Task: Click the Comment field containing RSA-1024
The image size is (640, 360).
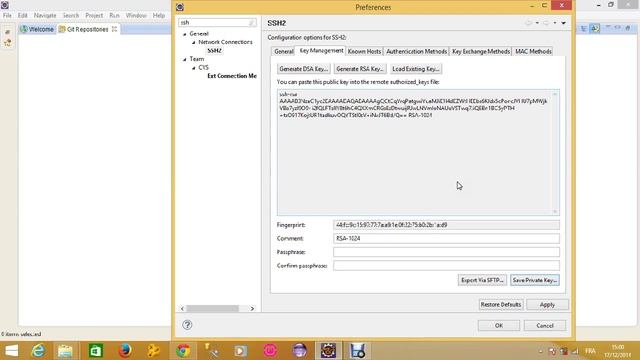Action: click(446, 238)
